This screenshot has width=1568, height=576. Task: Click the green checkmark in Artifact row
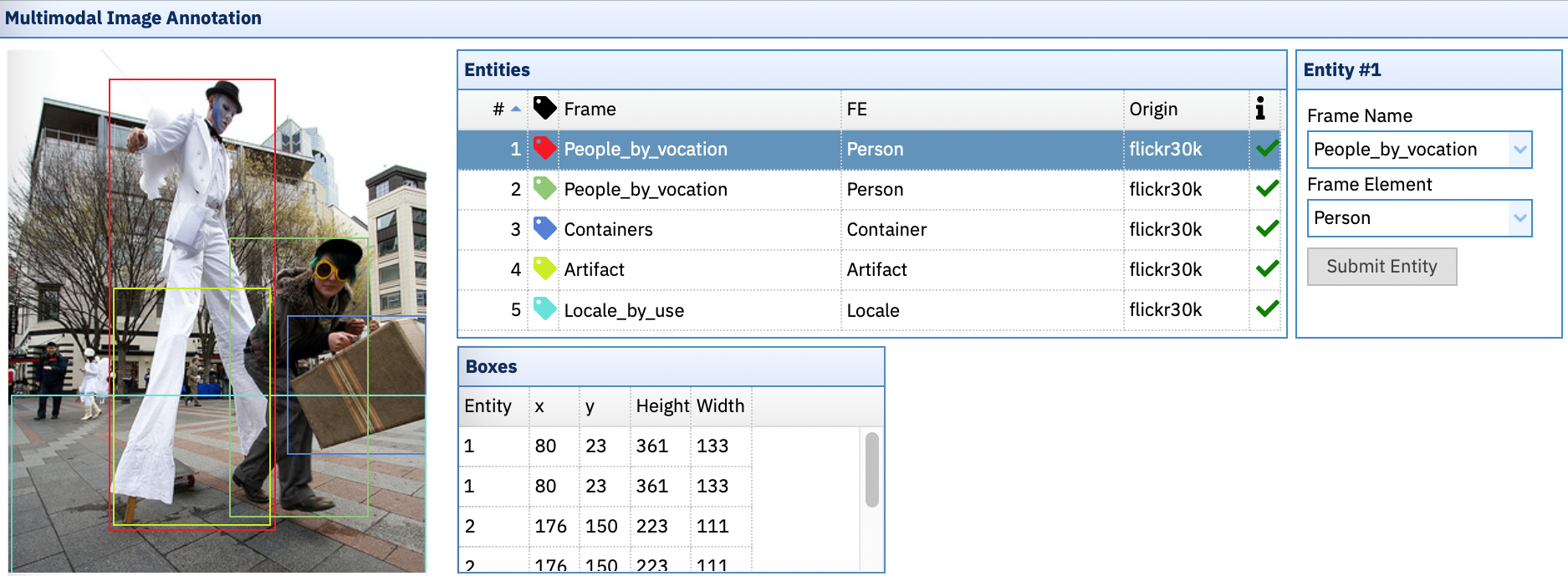click(1267, 269)
